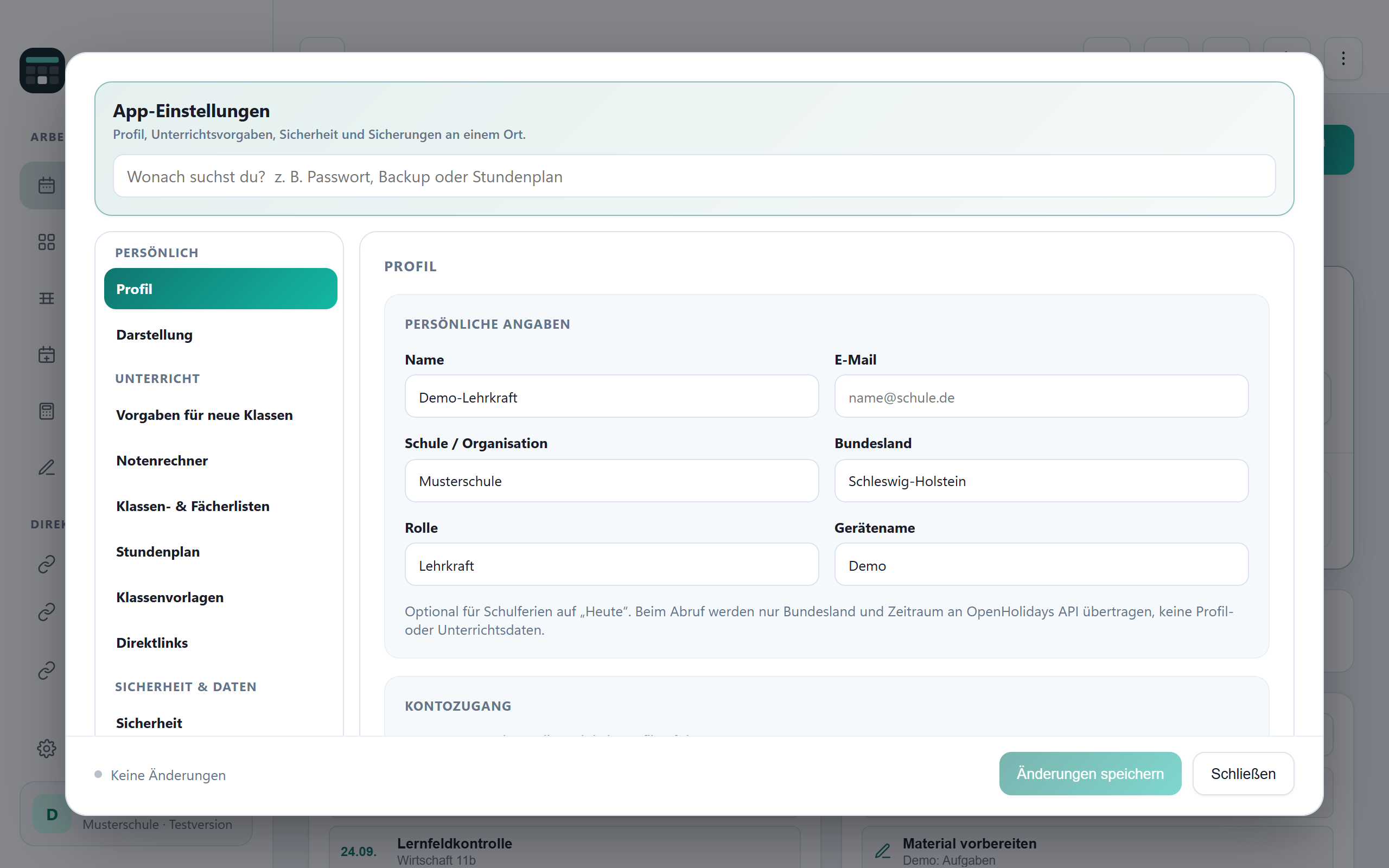This screenshot has width=1389, height=868.
Task: Open the calendar-plus sidebar icon
Action: (x=47, y=354)
